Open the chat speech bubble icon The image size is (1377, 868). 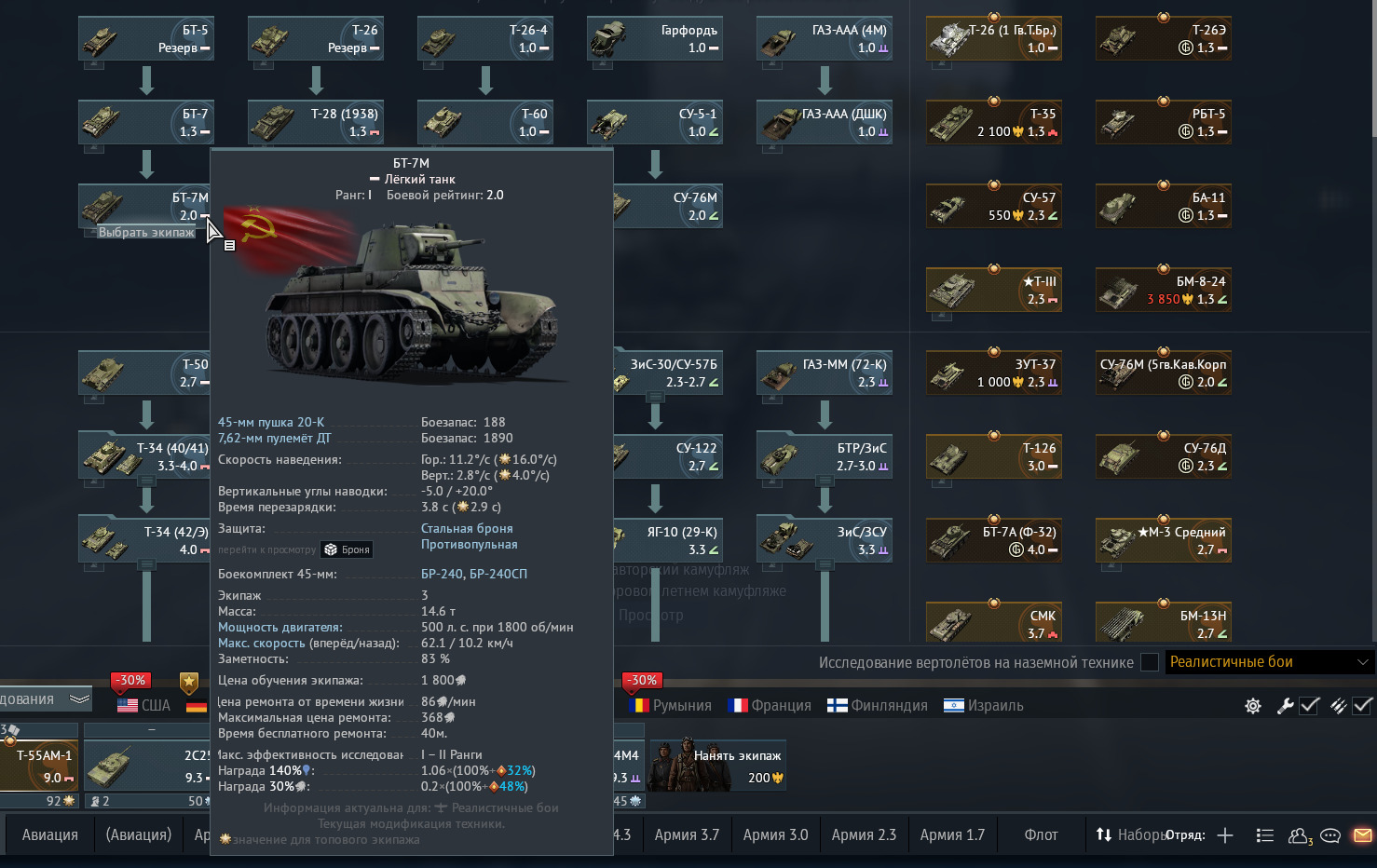point(1330,835)
